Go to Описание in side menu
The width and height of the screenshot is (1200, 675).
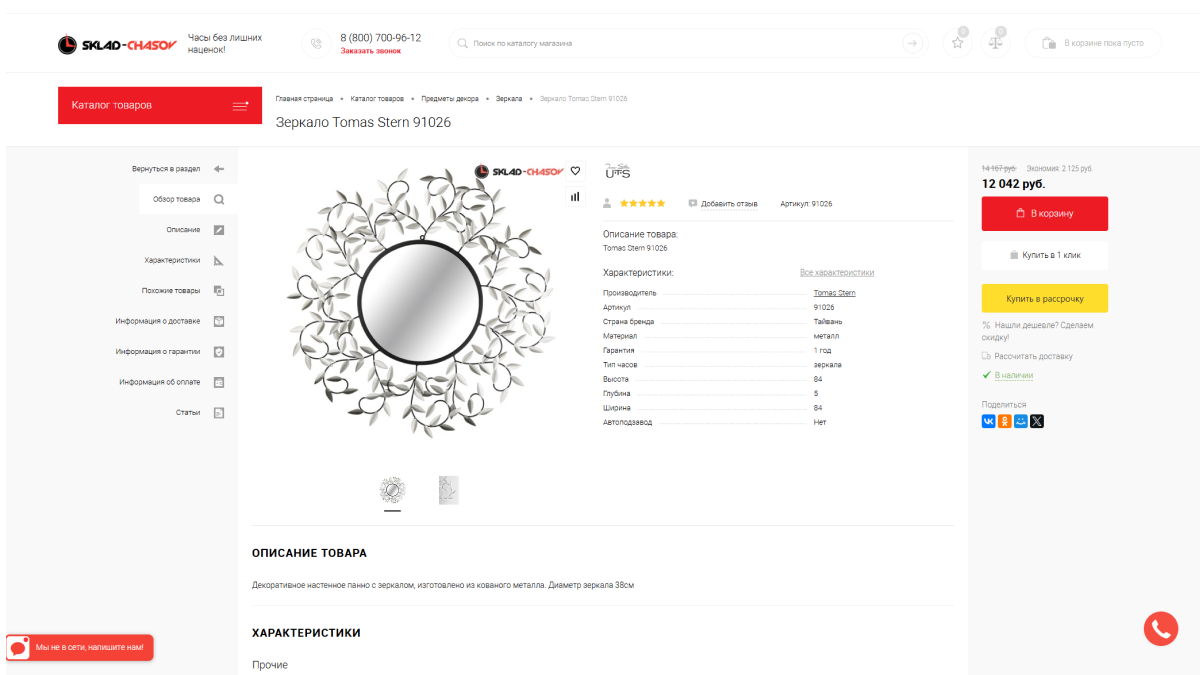184,230
